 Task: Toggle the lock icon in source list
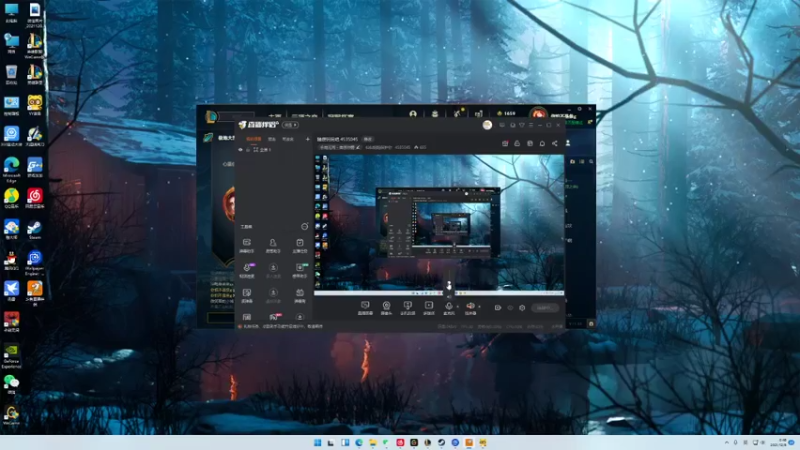pos(248,149)
